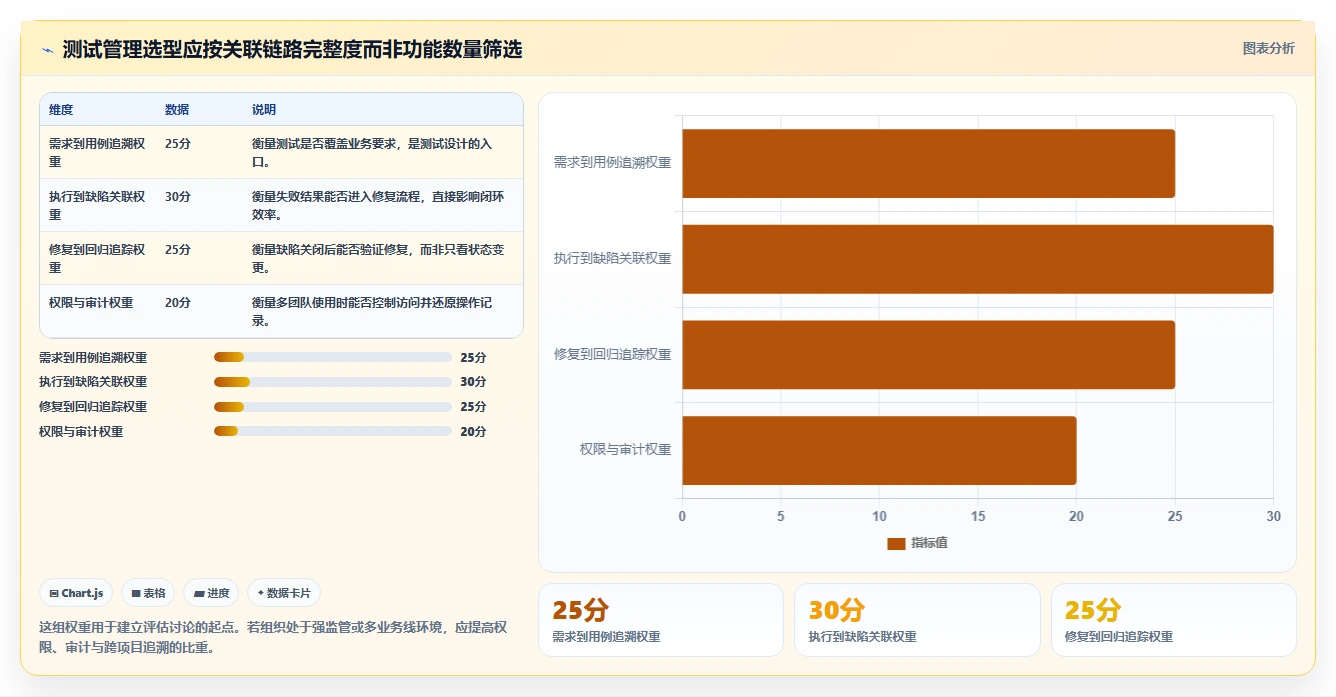This screenshot has width=1336, height=697.
Task: Open the 30分 执行到缺陷关联权重 data card
Action: 917,620
